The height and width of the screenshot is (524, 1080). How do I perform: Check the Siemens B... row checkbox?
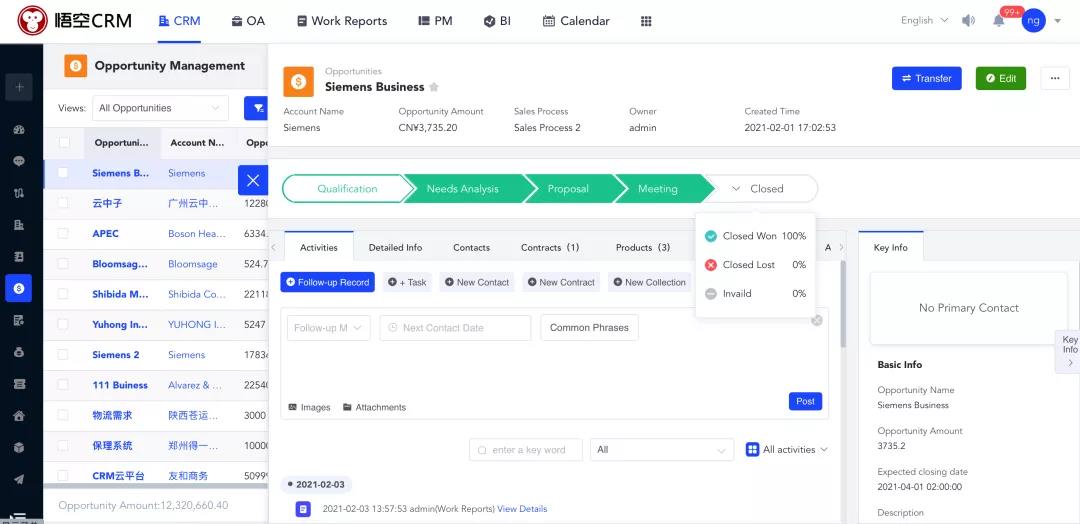click(x=63, y=173)
